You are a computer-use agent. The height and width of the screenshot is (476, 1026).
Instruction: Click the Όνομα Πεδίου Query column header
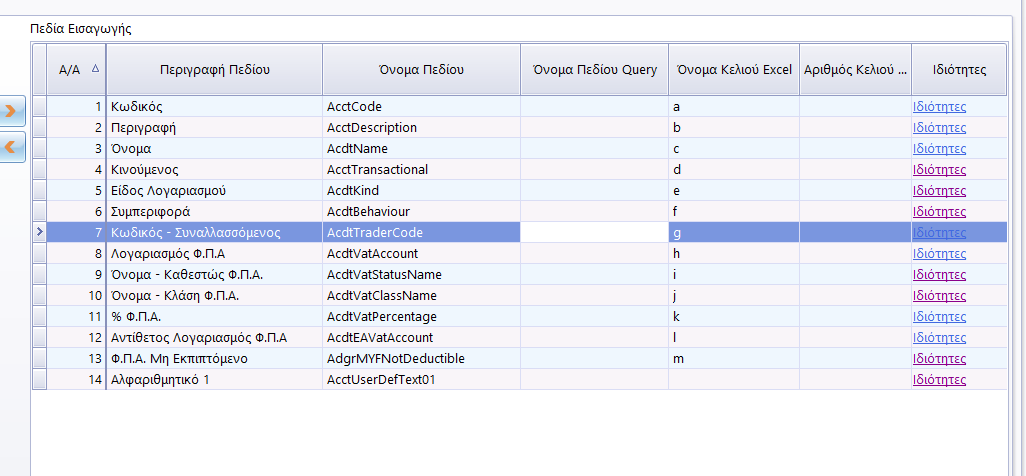tap(594, 70)
